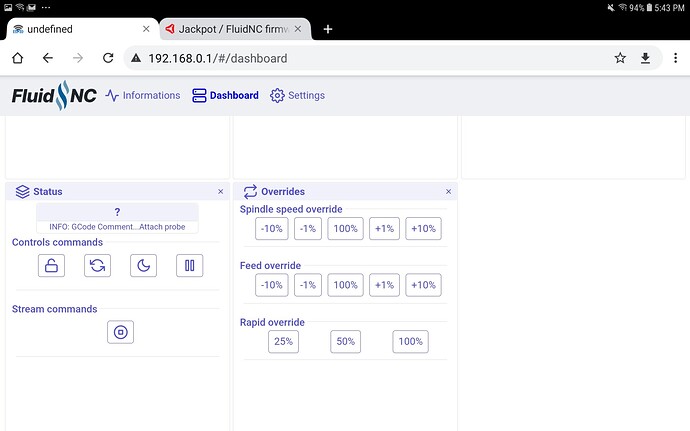
Task: Click the 5:43 PM clock
Action: coord(669,7)
